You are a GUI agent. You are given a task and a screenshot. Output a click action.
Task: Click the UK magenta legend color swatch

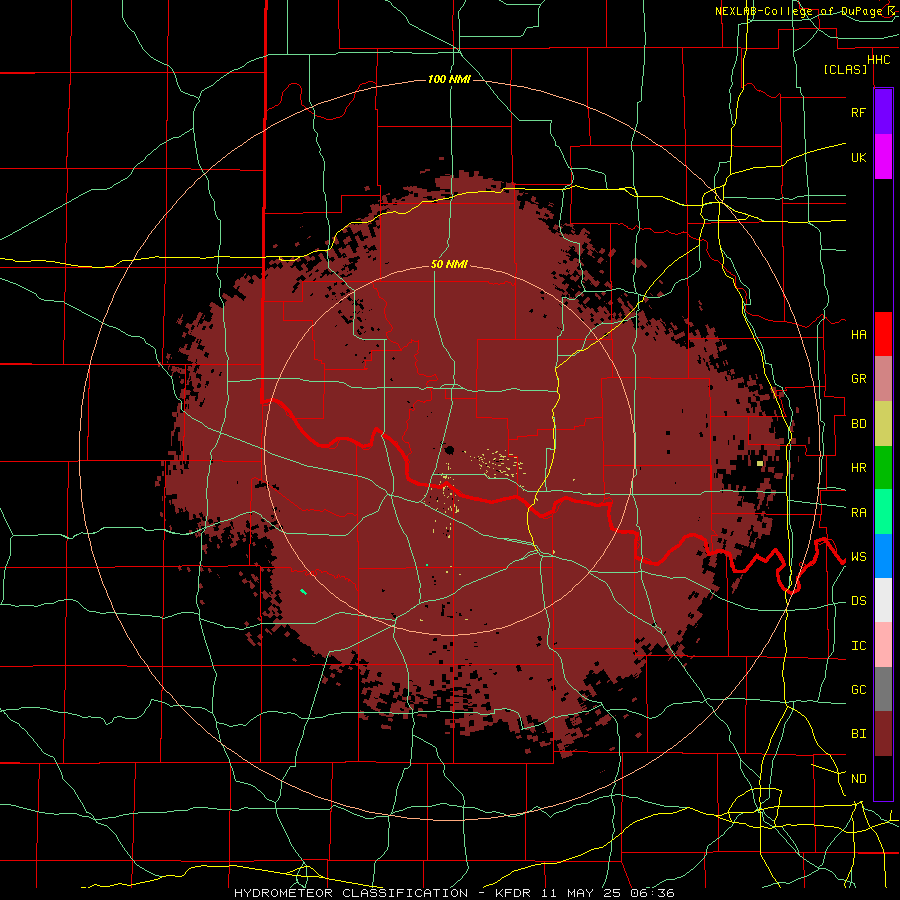883,157
